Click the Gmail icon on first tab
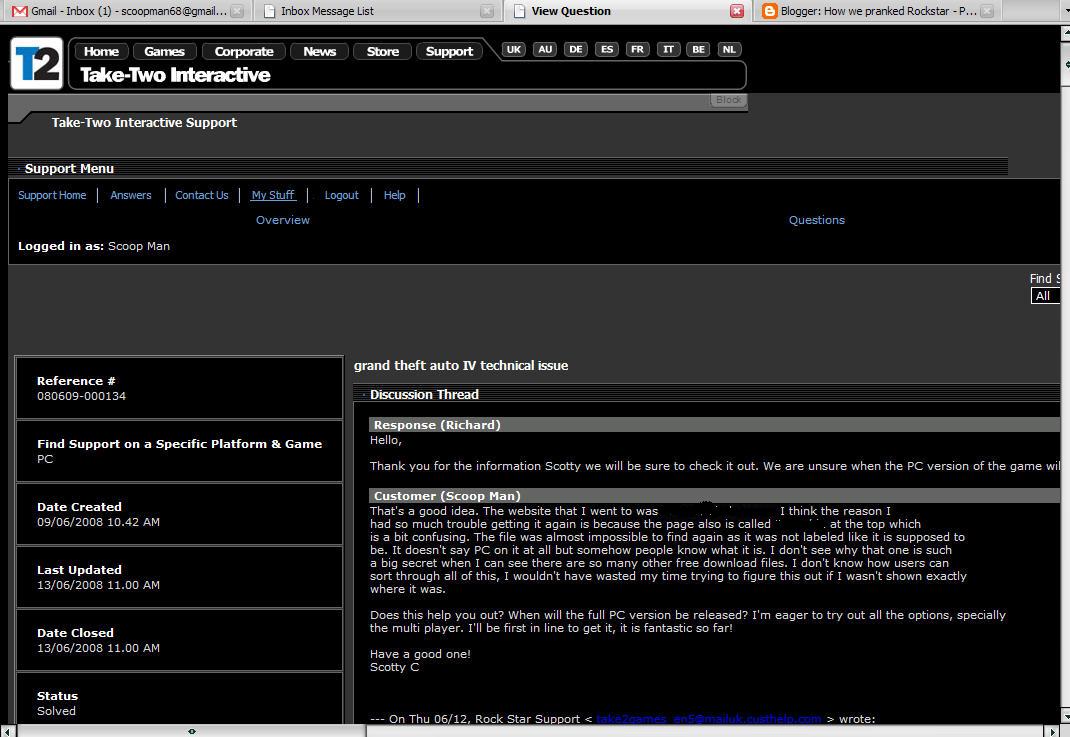Viewport: 1070px width, 737px height. coord(20,11)
